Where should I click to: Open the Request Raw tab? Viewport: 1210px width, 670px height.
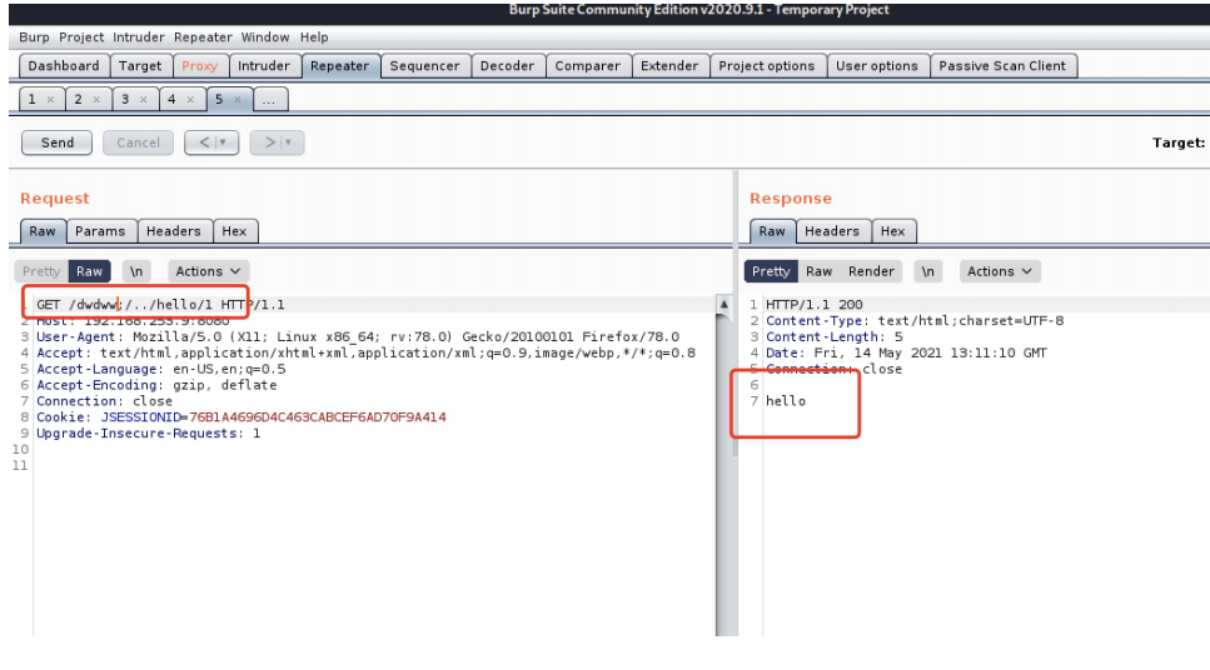tap(43, 231)
